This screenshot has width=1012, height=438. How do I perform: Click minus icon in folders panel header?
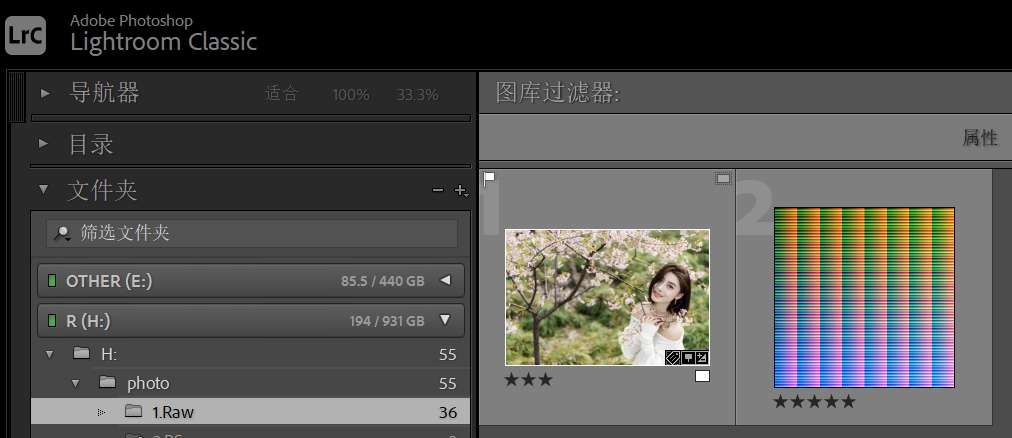pos(437,190)
